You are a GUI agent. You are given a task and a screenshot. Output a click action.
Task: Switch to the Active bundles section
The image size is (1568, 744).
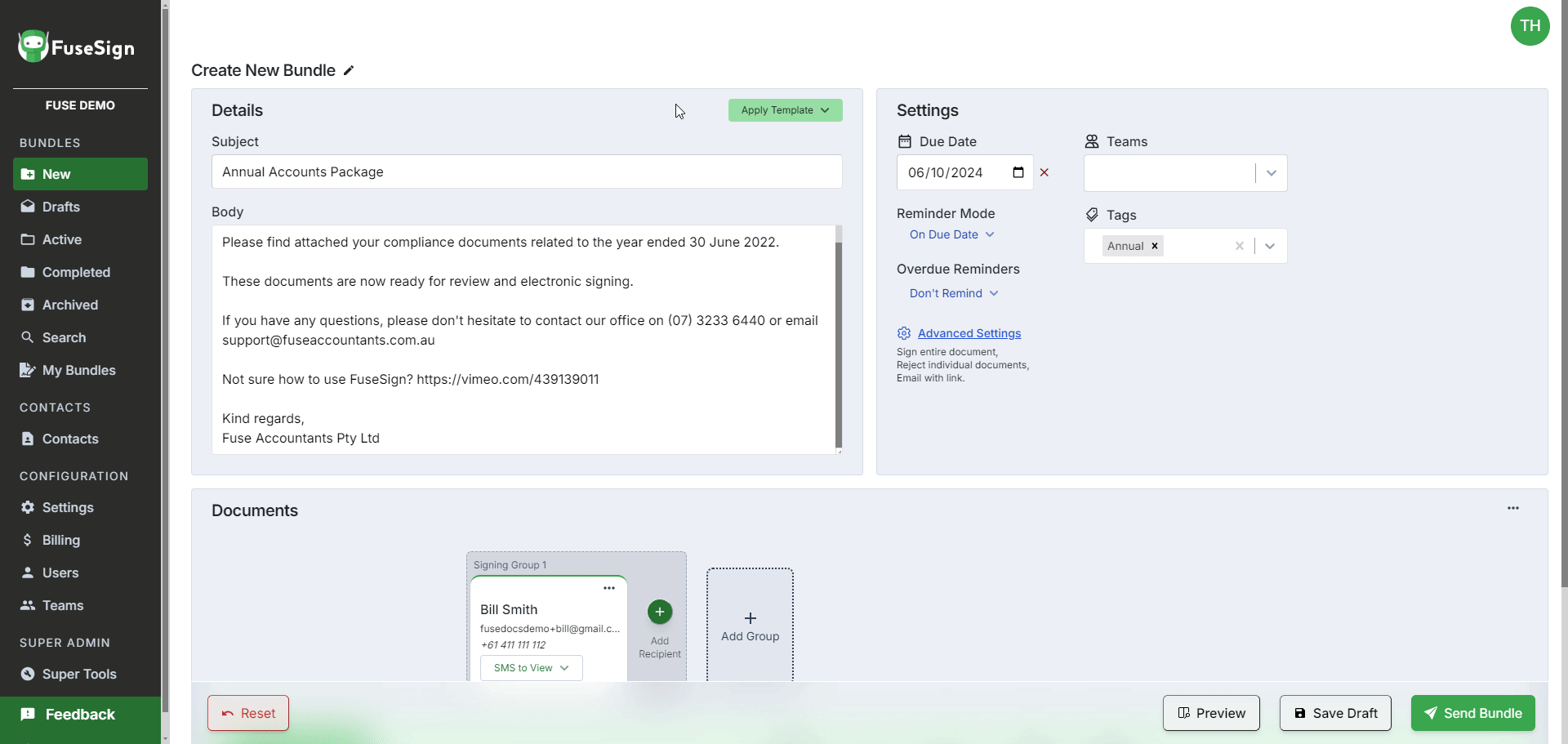62,239
